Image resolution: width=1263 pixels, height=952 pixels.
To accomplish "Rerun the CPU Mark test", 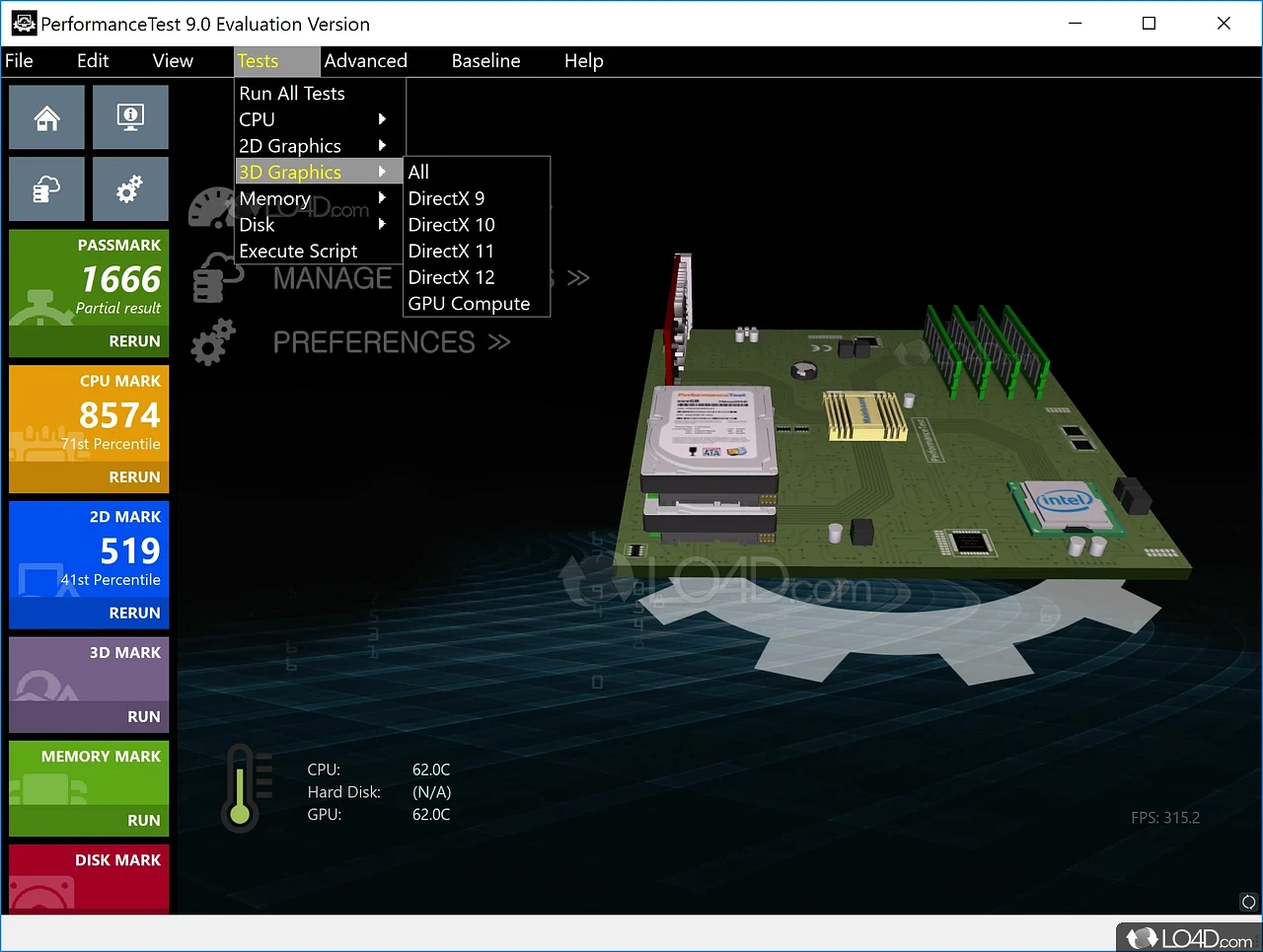I will 134,476.
